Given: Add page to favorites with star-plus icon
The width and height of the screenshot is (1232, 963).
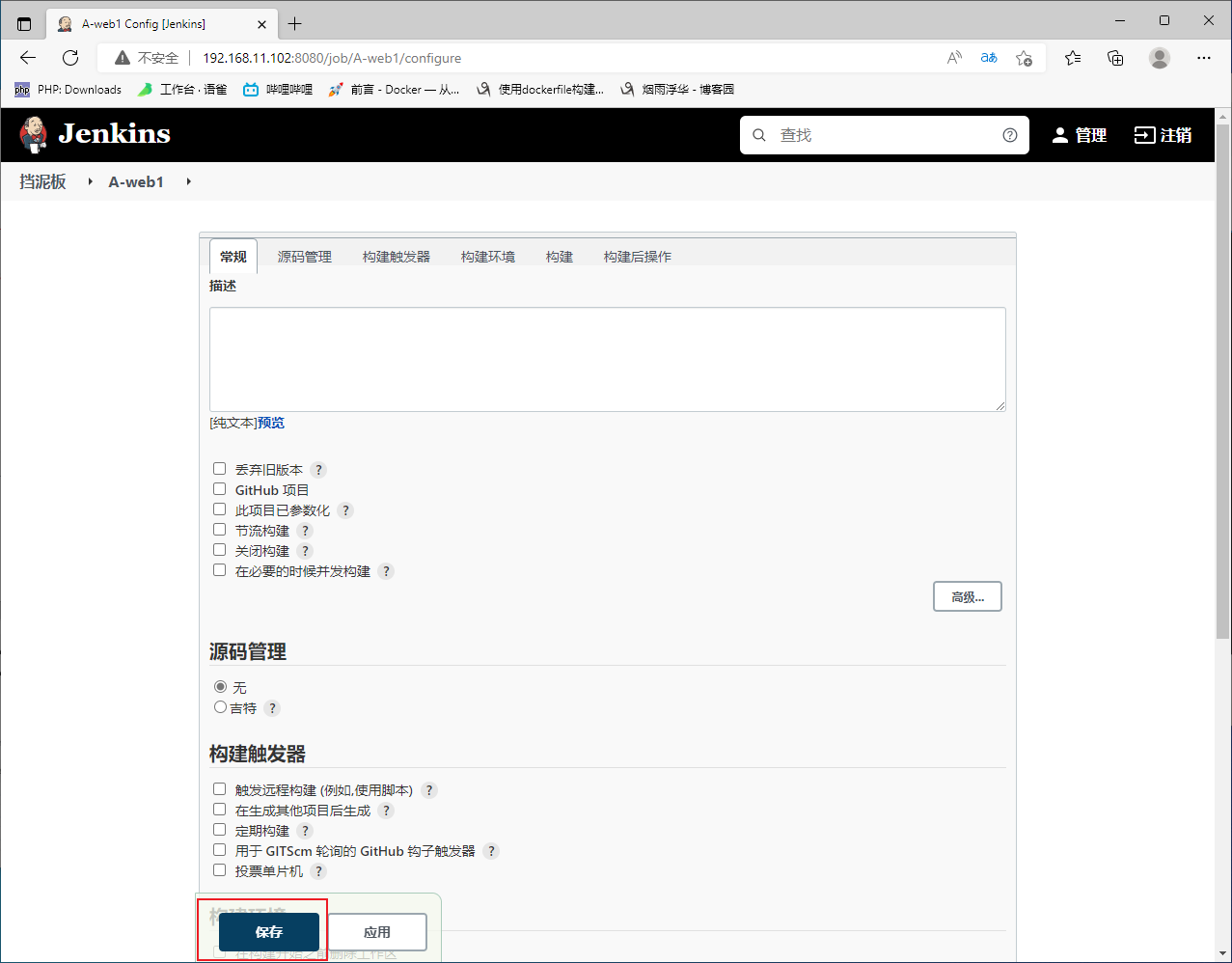Looking at the screenshot, I should tap(1025, 58).
